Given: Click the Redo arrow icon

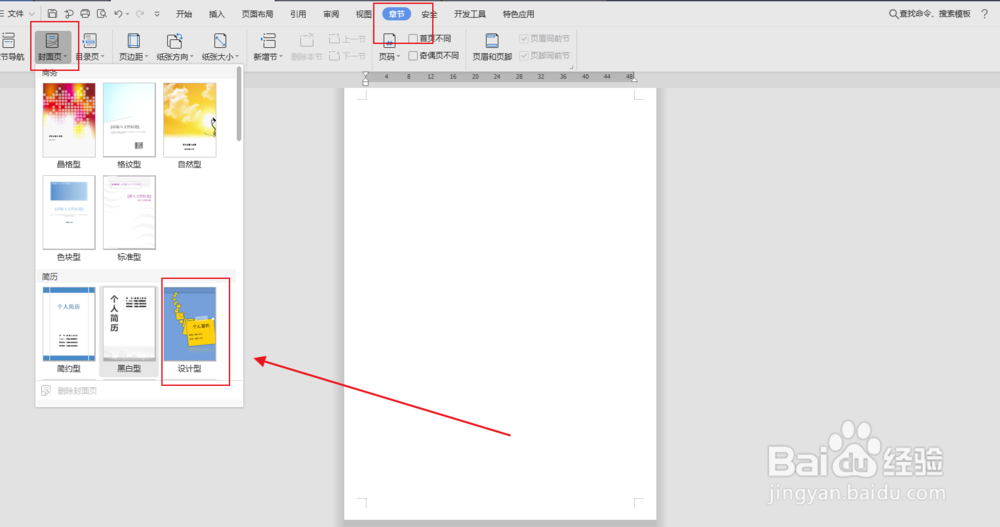Looking at the screenshot, I should click(x=140, y=13).
